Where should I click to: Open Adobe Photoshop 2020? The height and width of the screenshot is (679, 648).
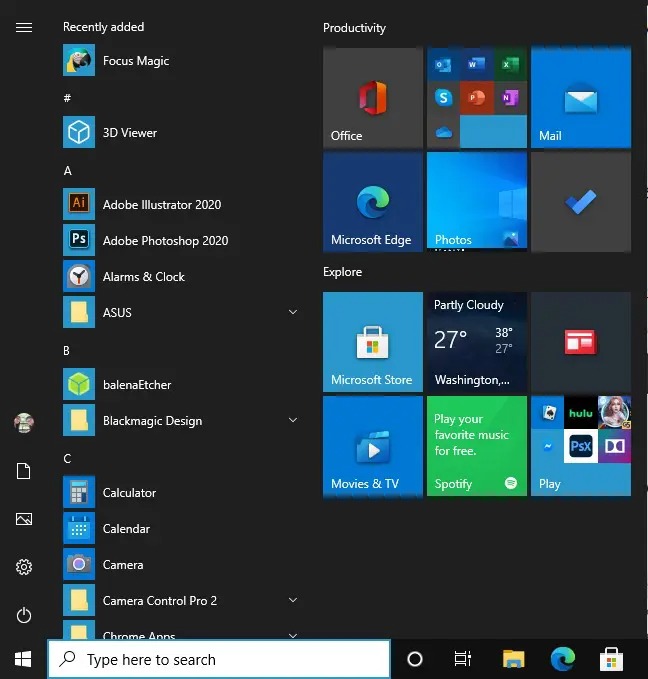click(x=164, y=241)
